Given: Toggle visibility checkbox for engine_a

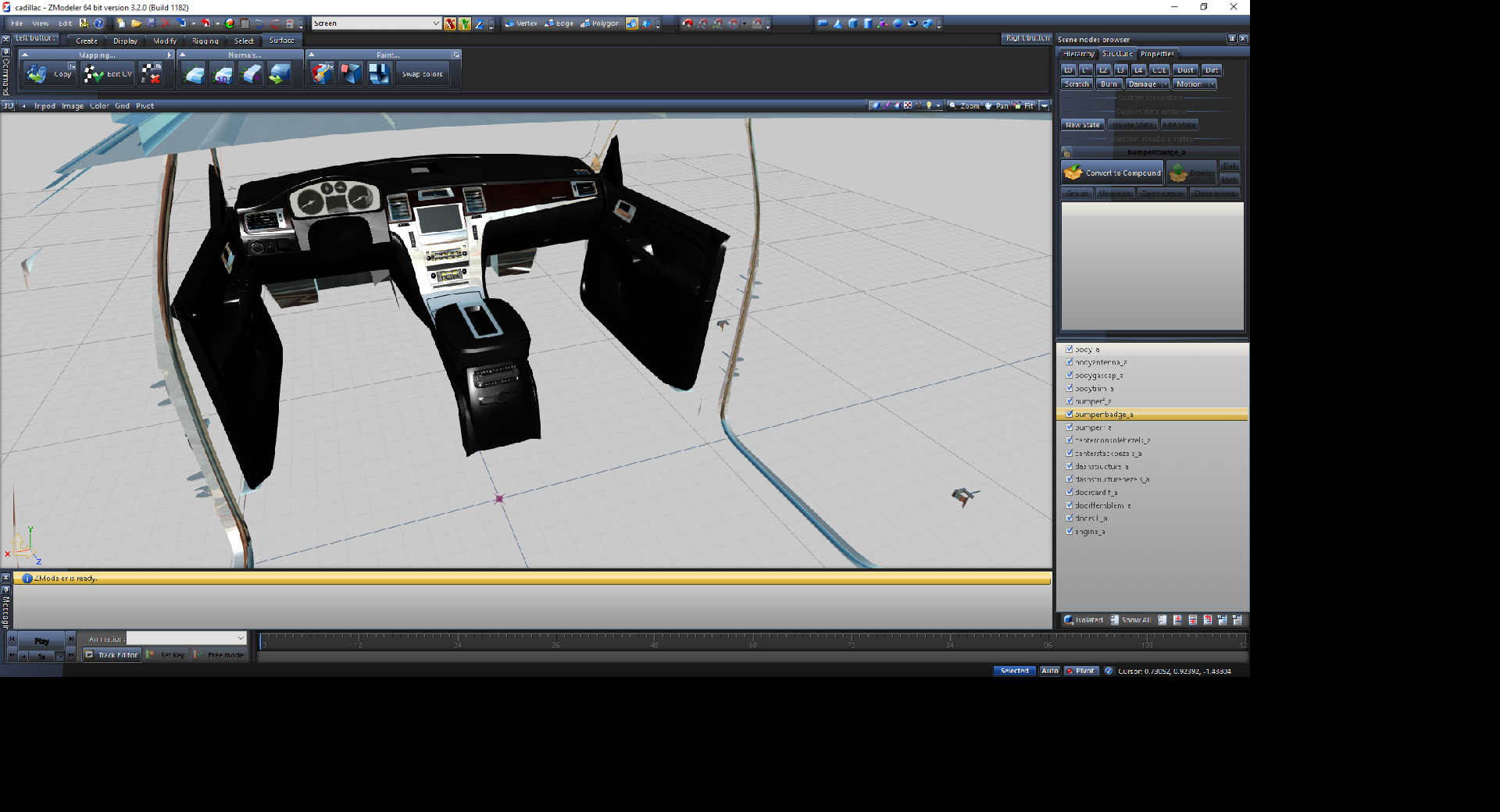Looking at the screenshot, I should coord(1070,532).
